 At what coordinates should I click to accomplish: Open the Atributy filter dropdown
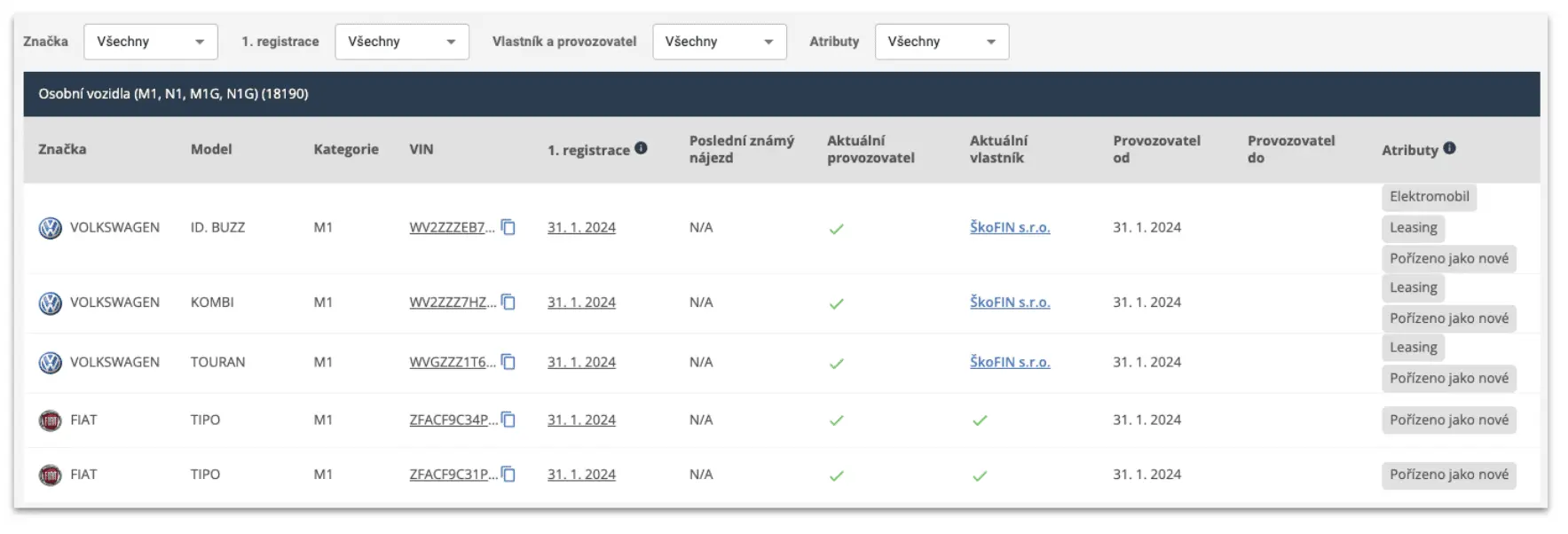click(x=942, y=42)
